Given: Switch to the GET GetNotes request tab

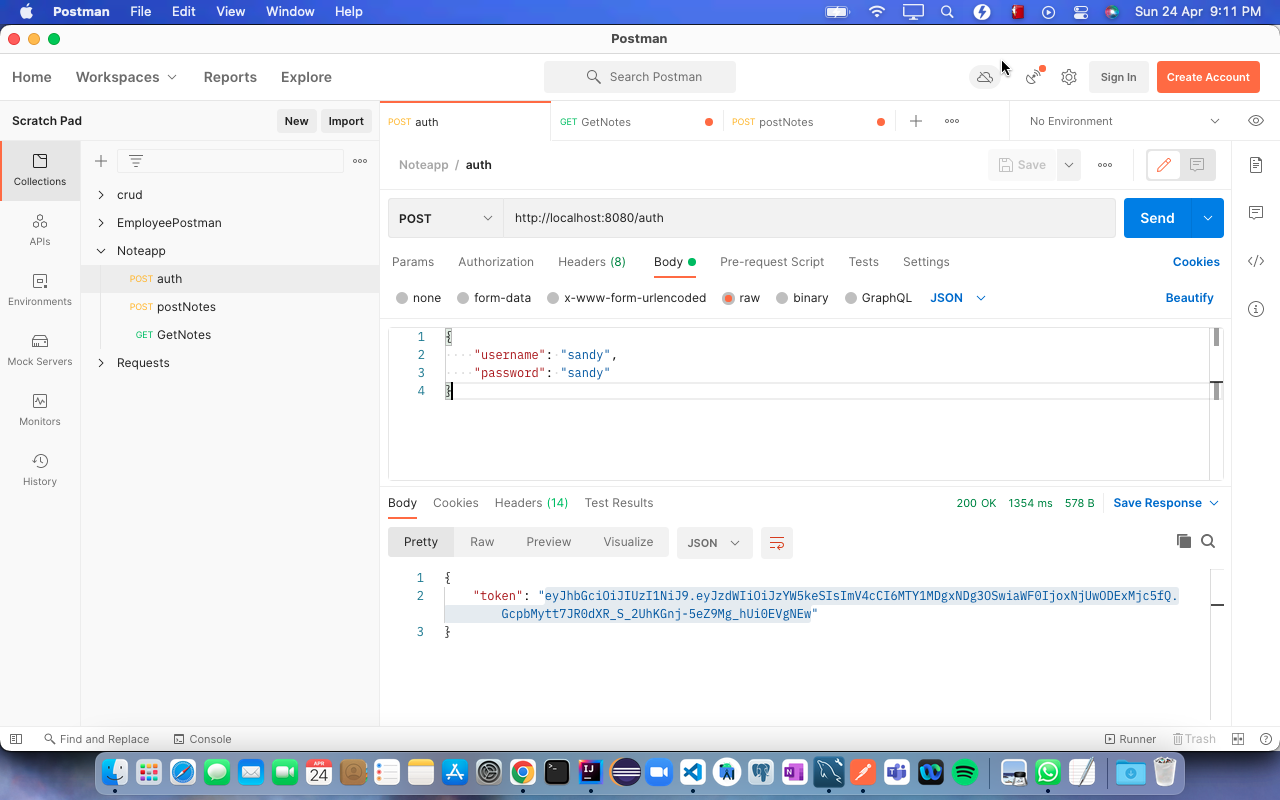Looking at the screenshot, I should pyautogui.click(x=636, y=122).
